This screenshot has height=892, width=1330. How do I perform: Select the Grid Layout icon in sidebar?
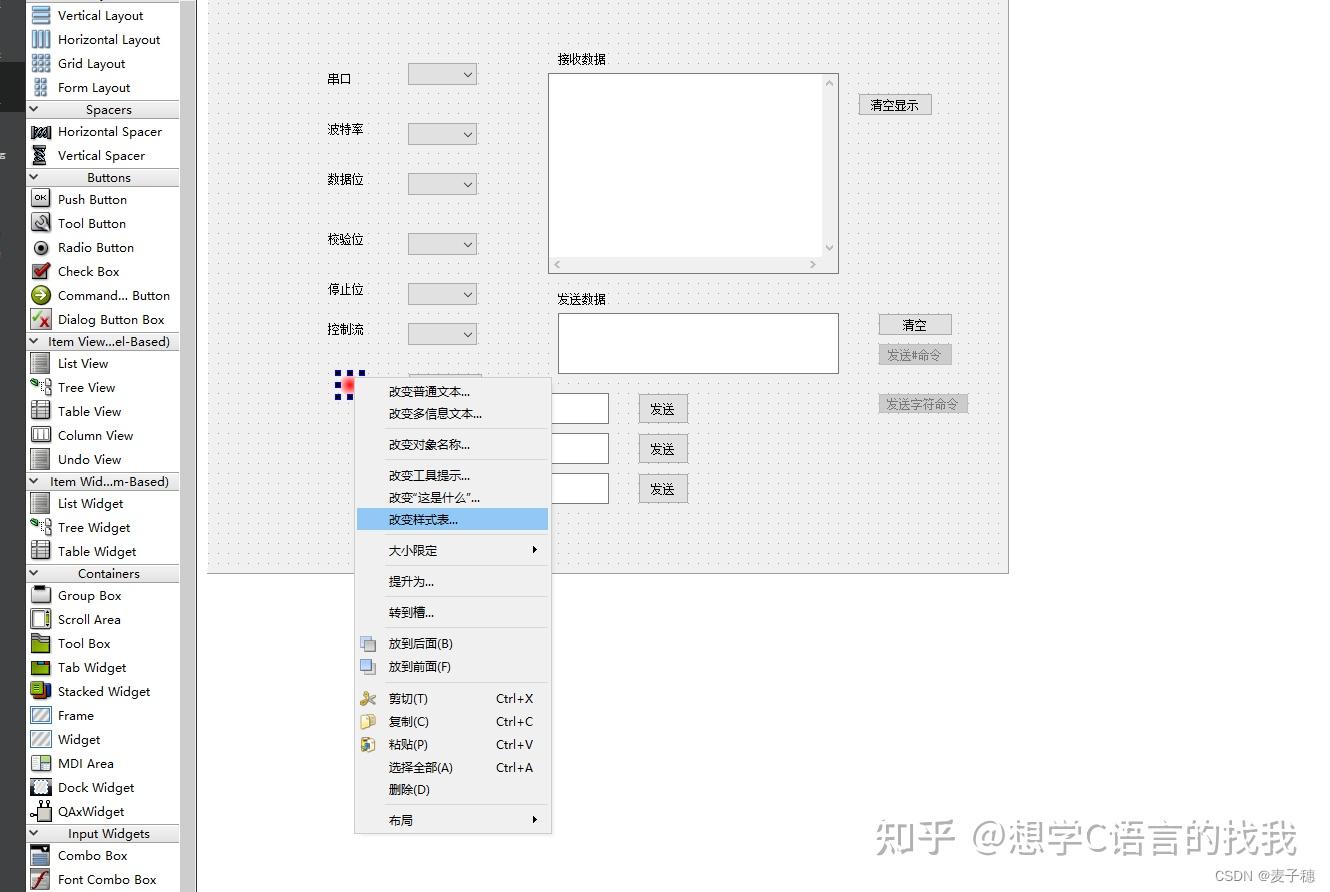(x=40, y=63)
